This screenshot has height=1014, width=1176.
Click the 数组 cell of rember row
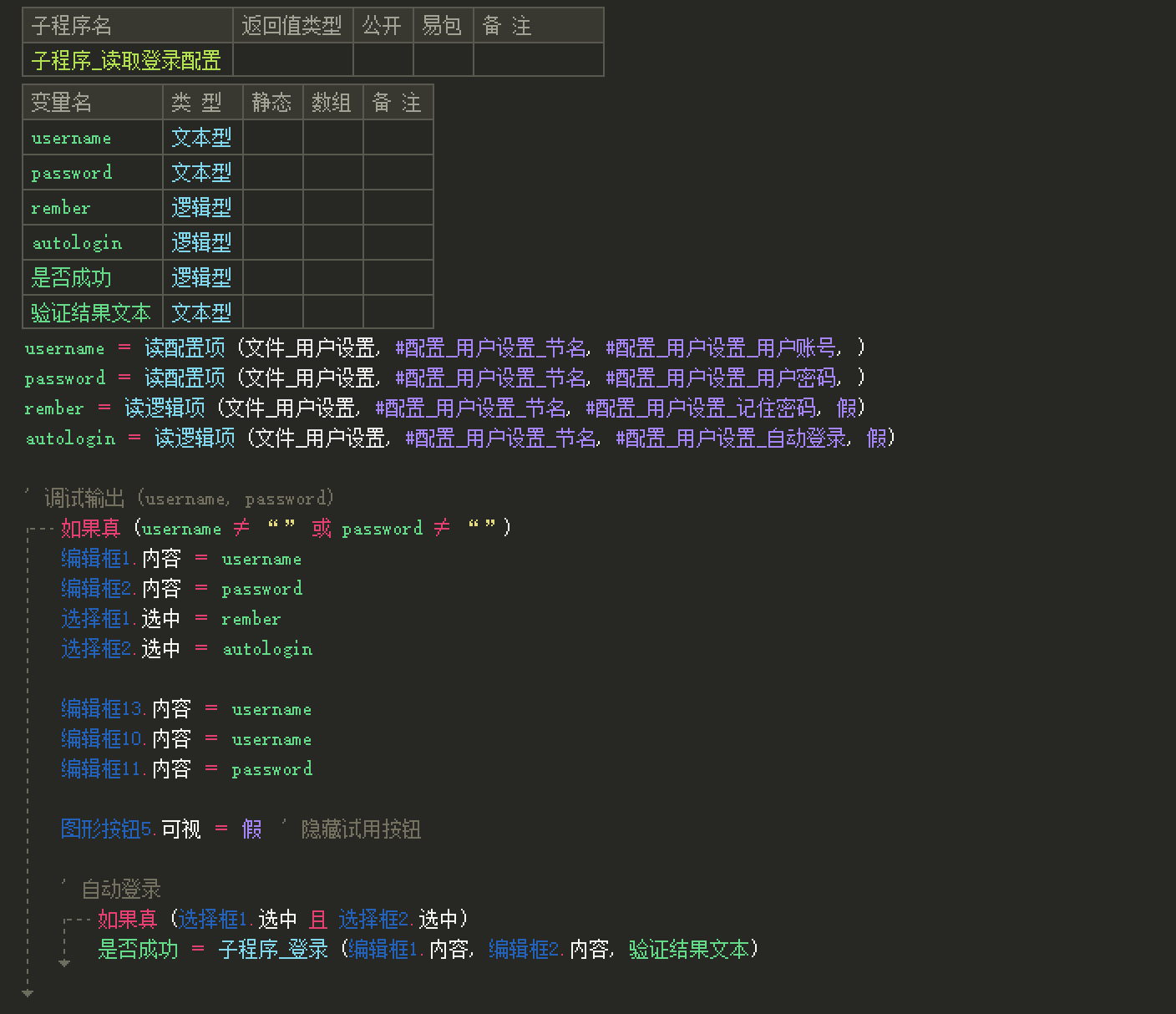(332, 208)
